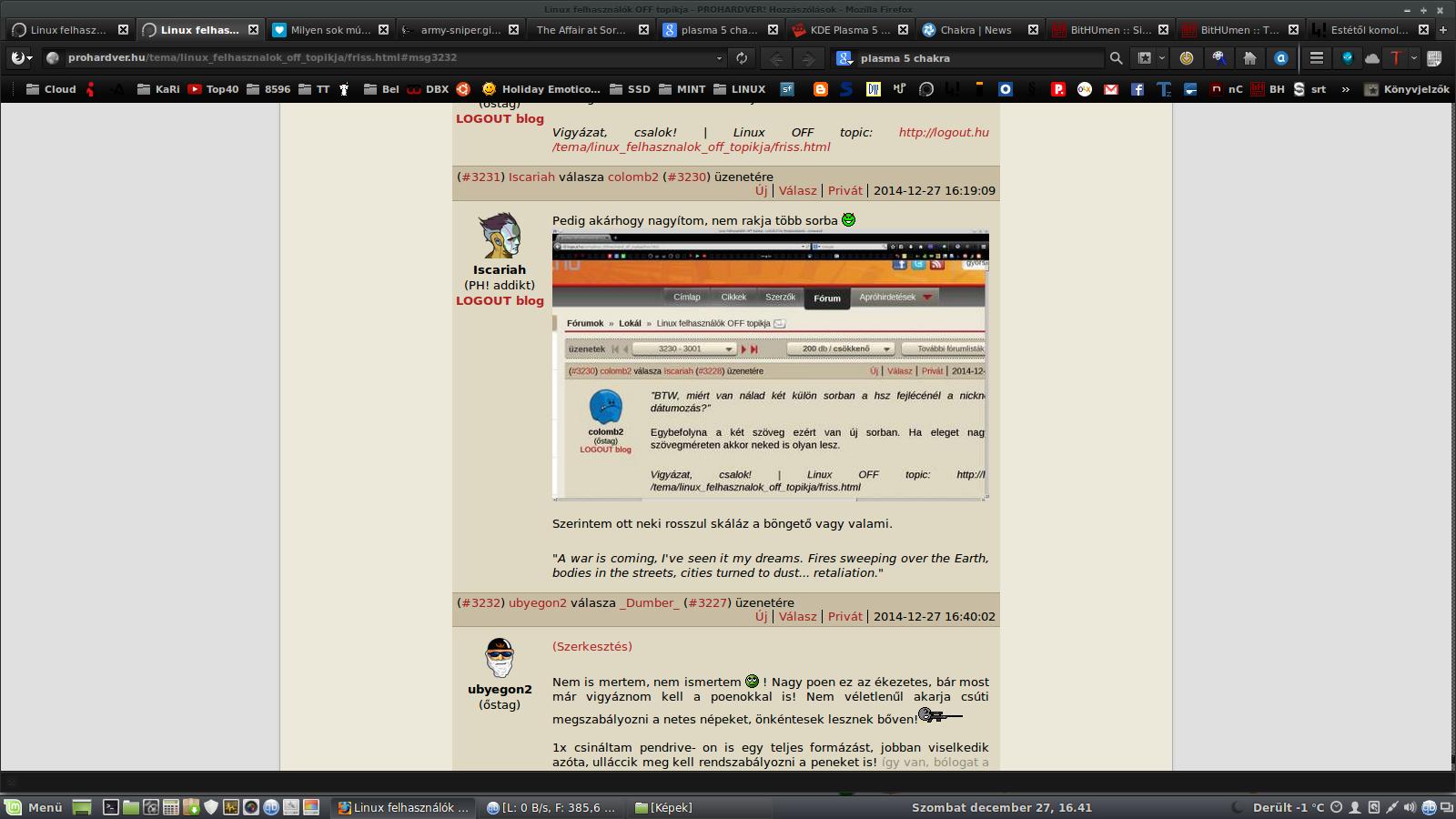Open the #3230 message reference link
1456x819 pixels.
click(687, 177)
